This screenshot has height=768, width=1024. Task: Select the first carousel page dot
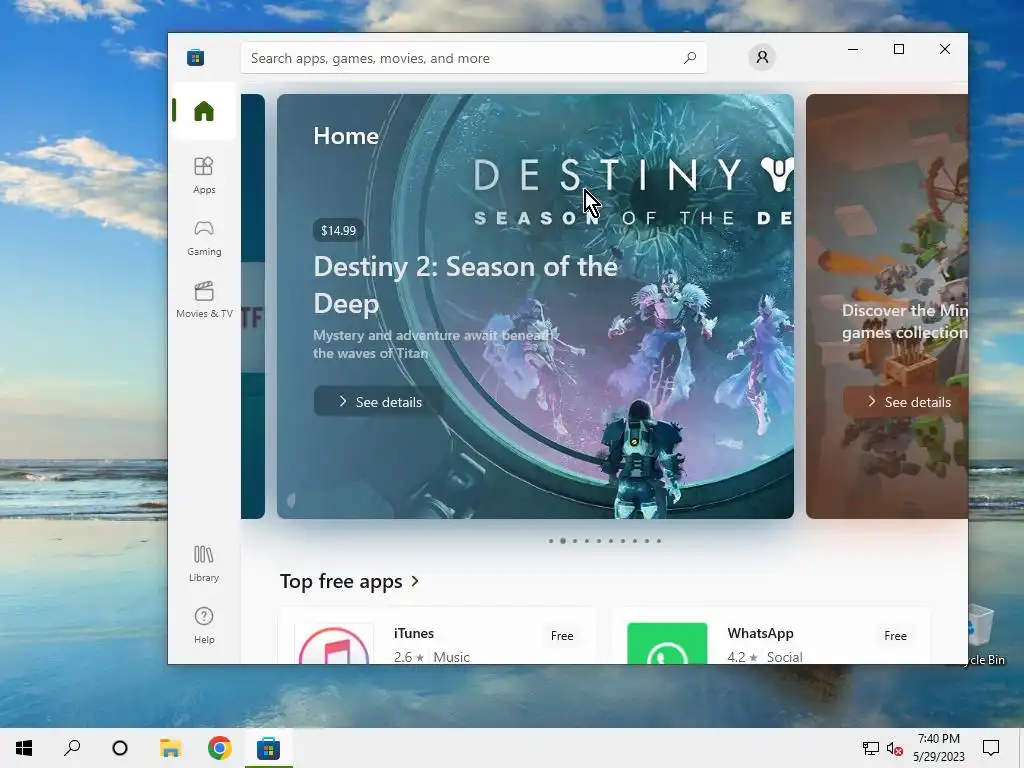point(551,541)
